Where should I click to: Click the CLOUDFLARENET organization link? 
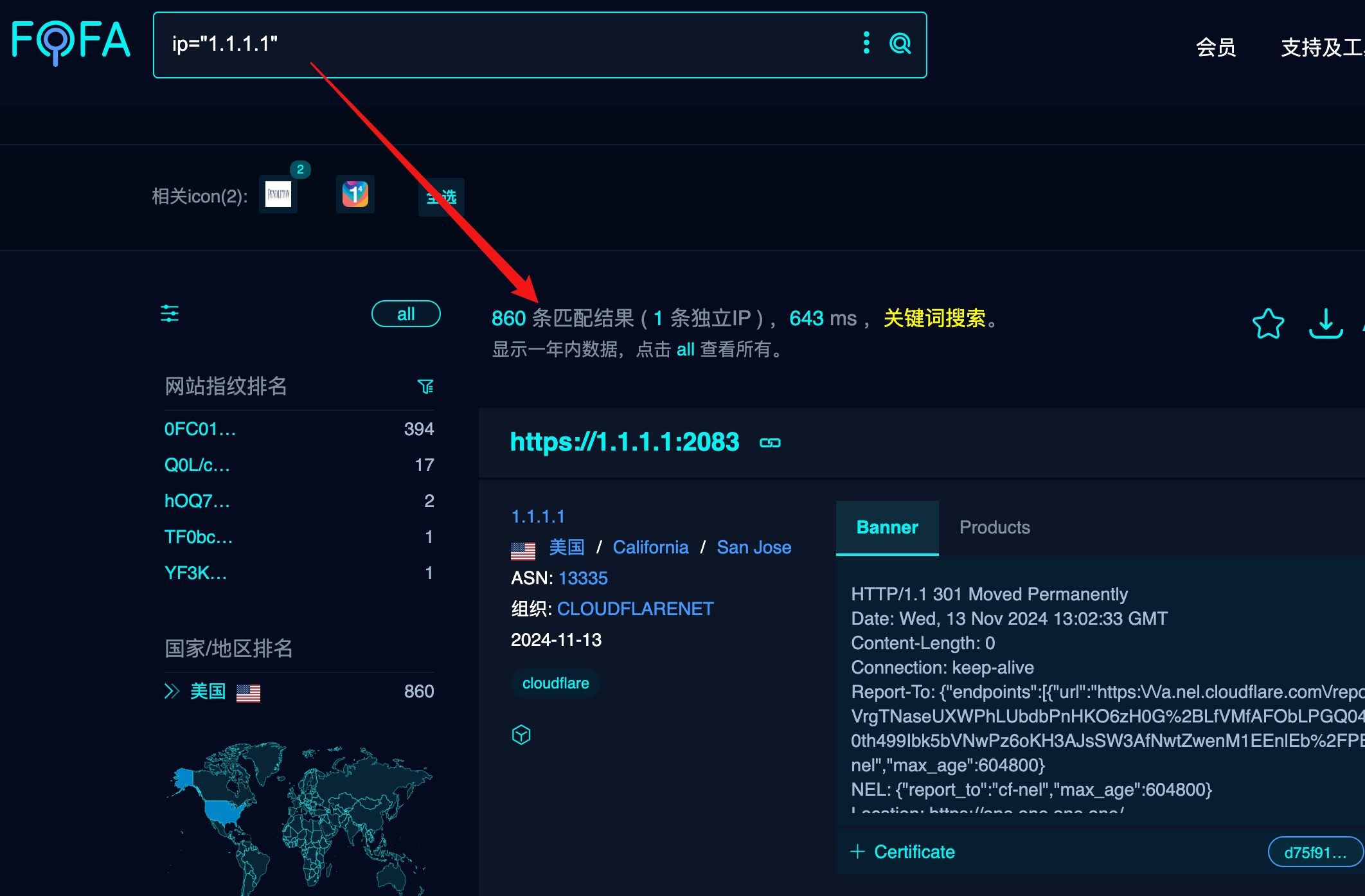point(635,609)
